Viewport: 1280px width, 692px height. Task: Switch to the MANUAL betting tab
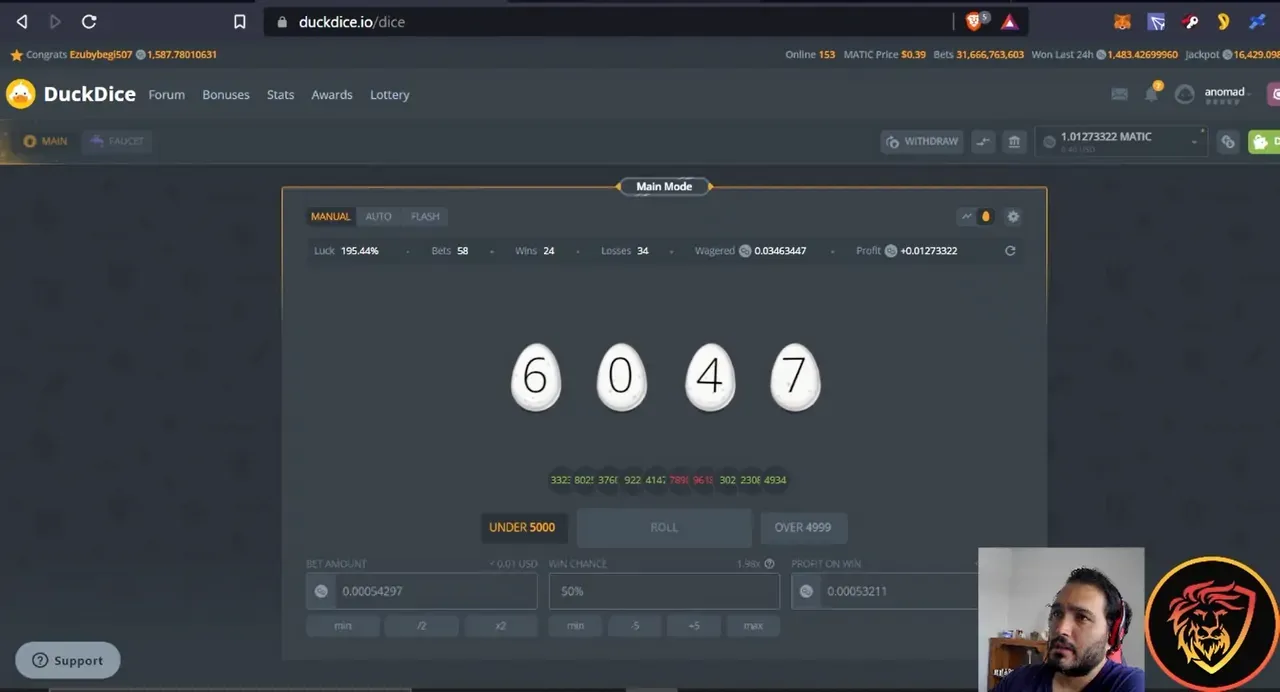pyautogui.click(x=330, y=216)
